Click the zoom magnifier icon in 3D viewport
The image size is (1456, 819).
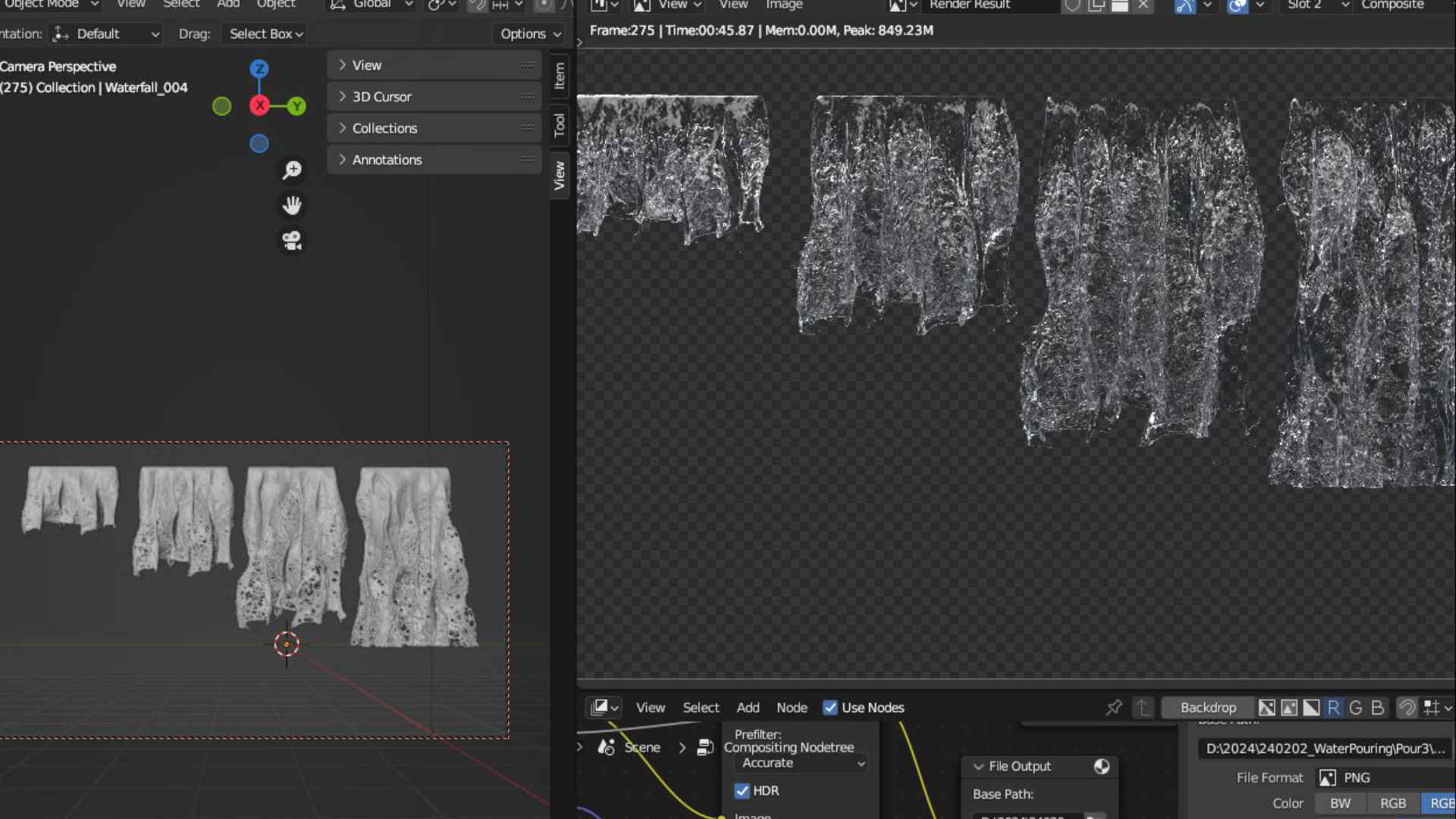(x=292, y=170)
